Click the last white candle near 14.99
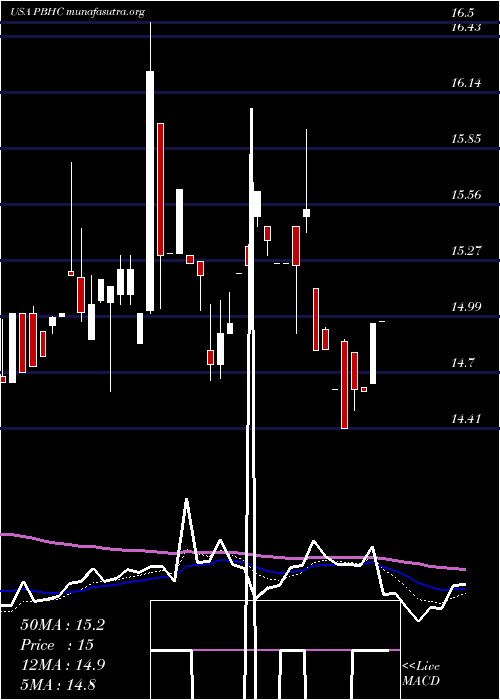The height and width of the screenshot is (700, 500). [373, 353]
